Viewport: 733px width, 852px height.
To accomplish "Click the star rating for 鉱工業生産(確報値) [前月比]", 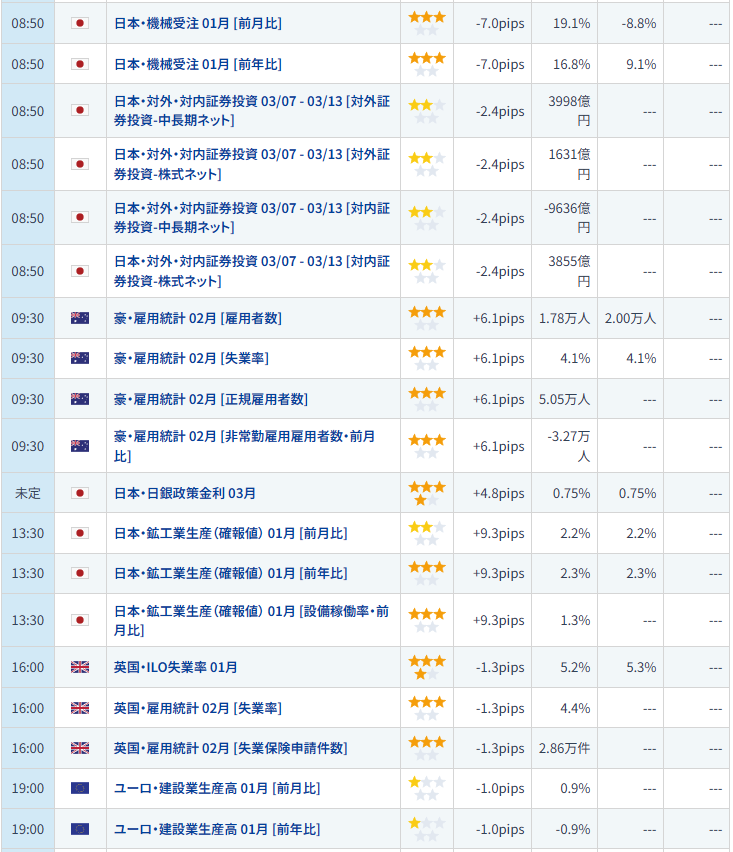I will coord(427,533).
